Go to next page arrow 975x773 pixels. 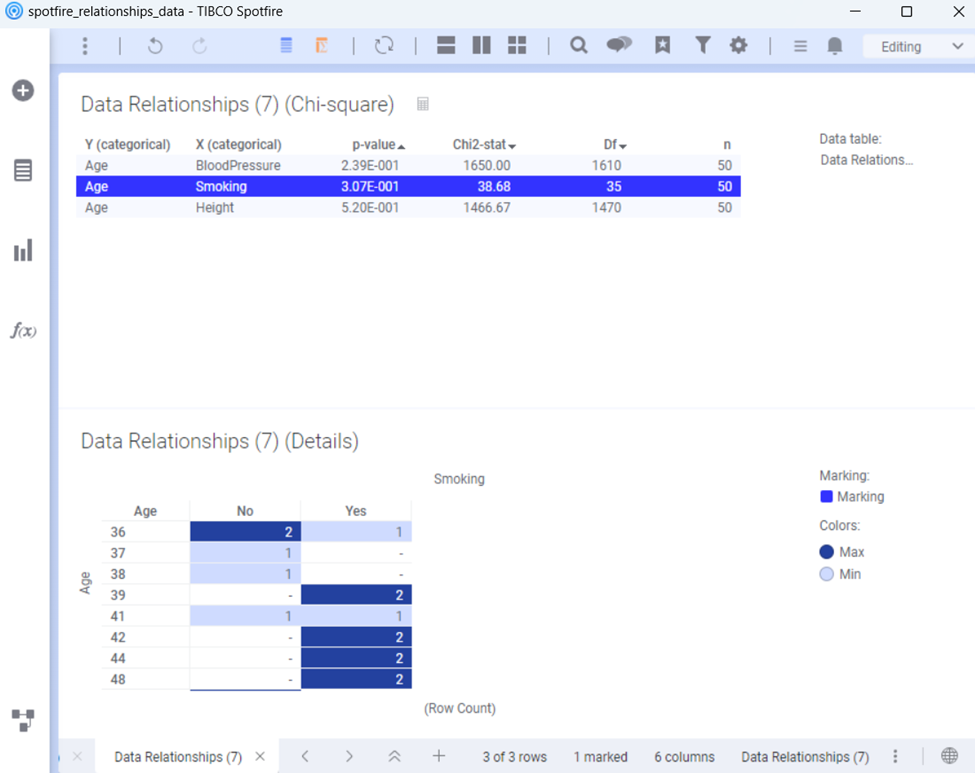pyautogui.click(x=349, y=756)
